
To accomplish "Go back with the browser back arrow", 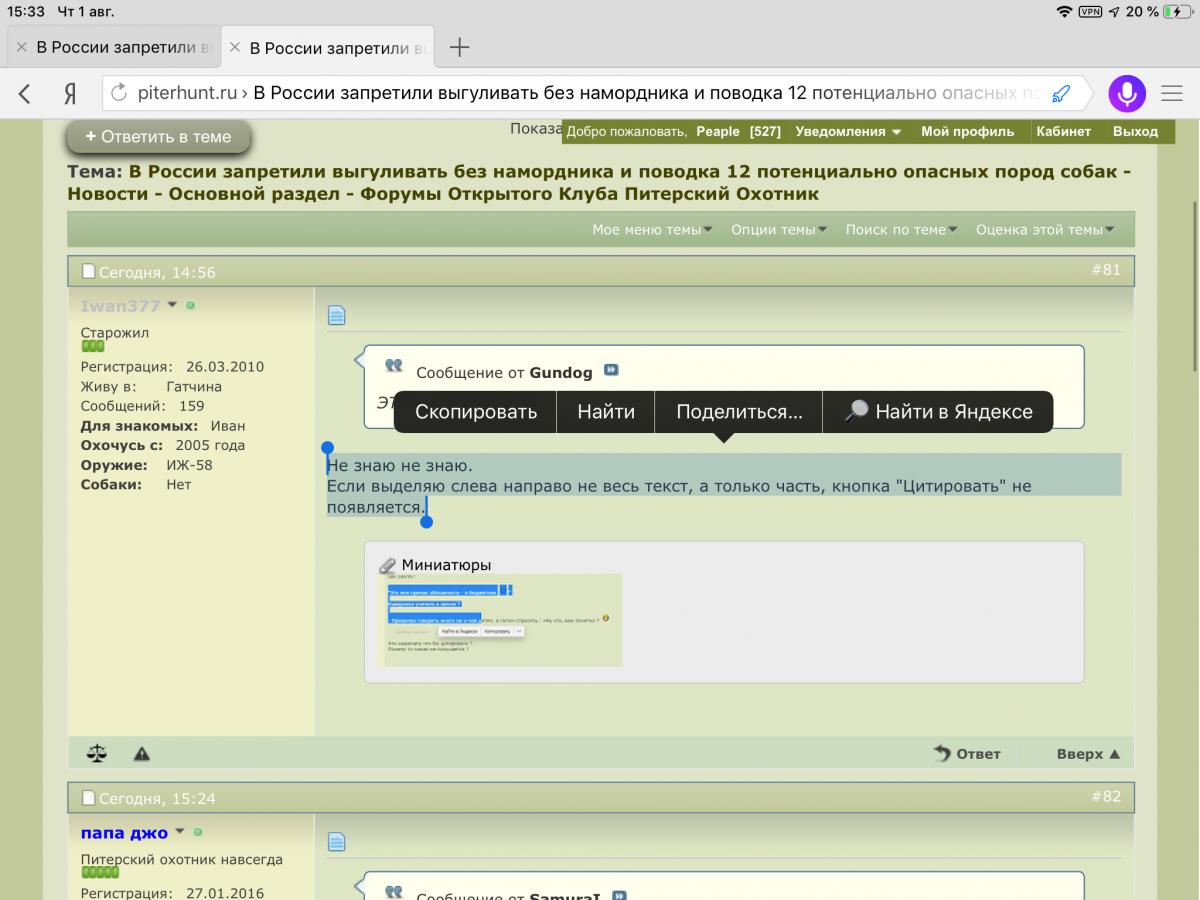I will (x=25, y=94).
